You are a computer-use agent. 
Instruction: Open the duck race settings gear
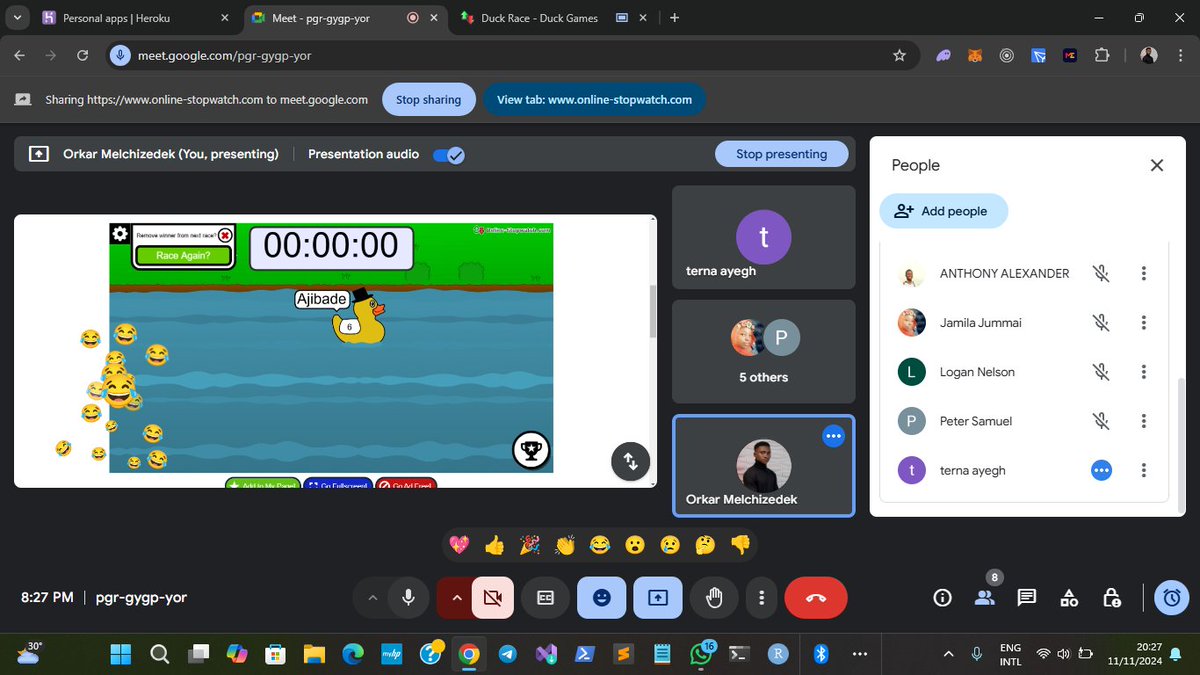click(x=120, y=234)
